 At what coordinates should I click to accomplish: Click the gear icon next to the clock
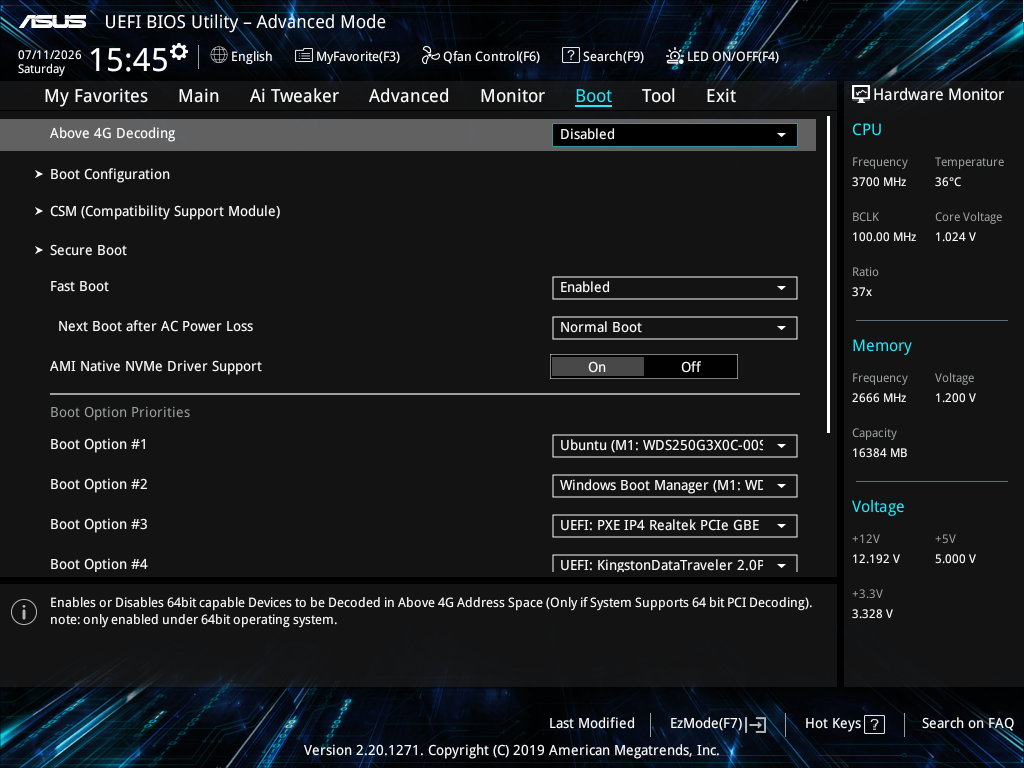pos(179,52)
